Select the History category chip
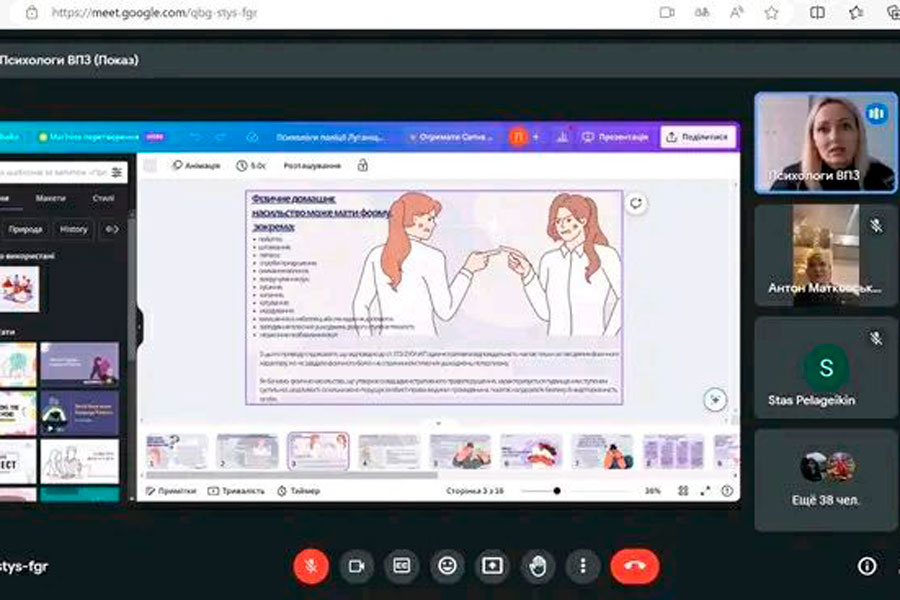 click(73, 229)
